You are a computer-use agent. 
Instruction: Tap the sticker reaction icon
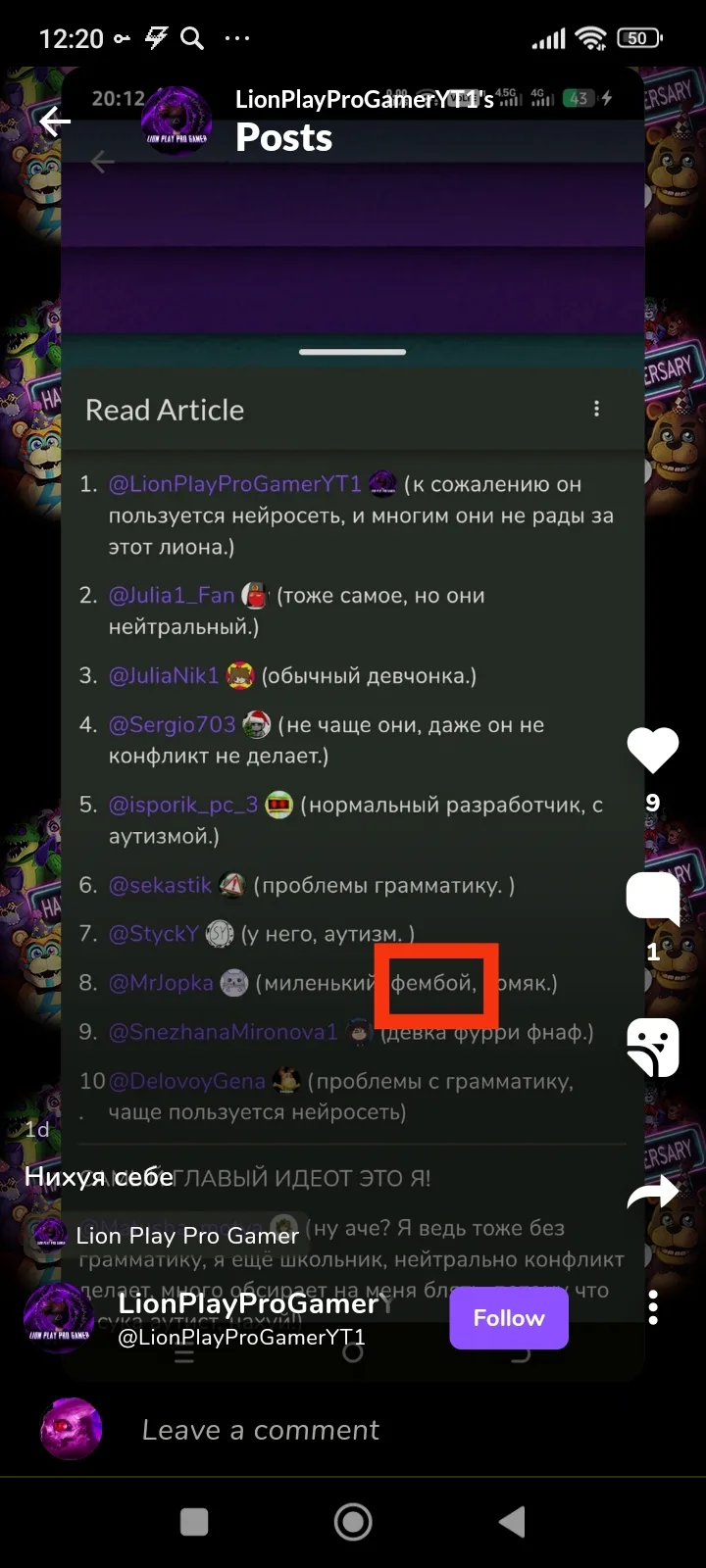click(x=653, y=1047)
